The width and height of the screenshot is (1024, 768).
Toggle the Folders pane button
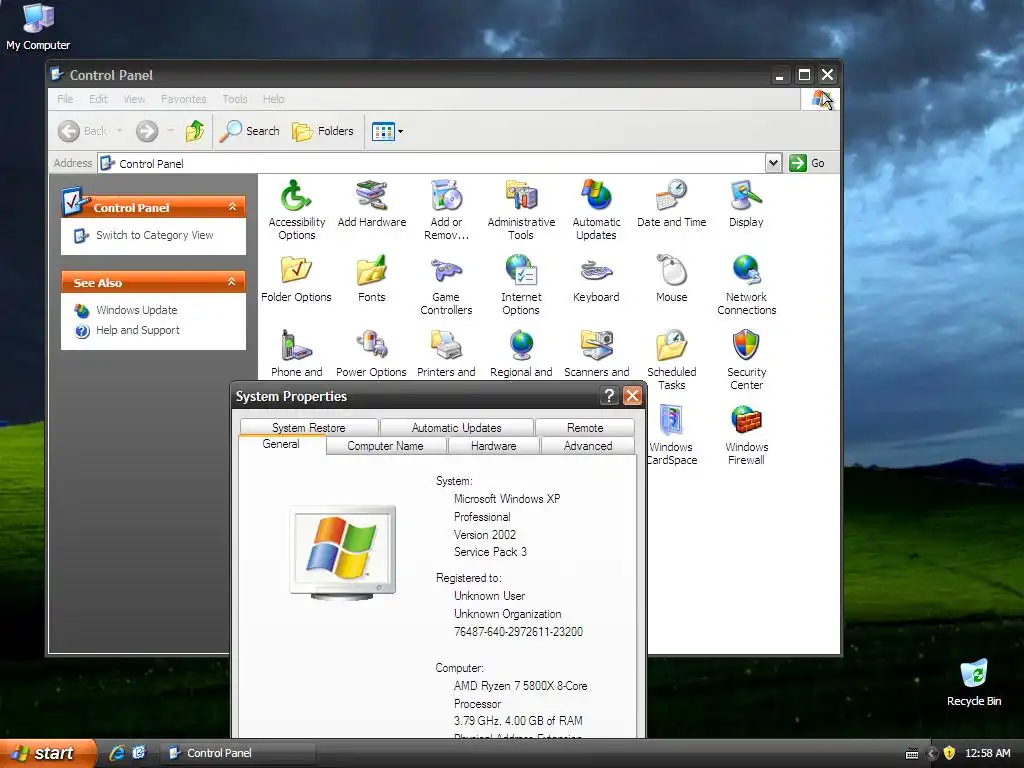click(x=323, y=131)
